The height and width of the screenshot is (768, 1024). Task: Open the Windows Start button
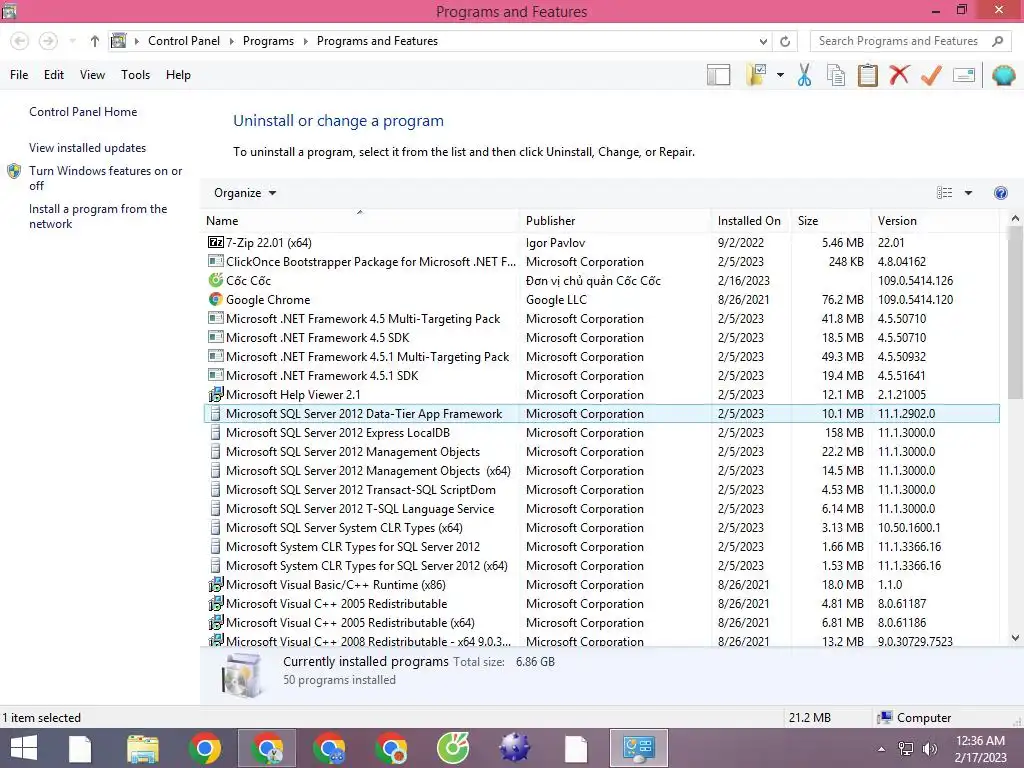point(24,748)
